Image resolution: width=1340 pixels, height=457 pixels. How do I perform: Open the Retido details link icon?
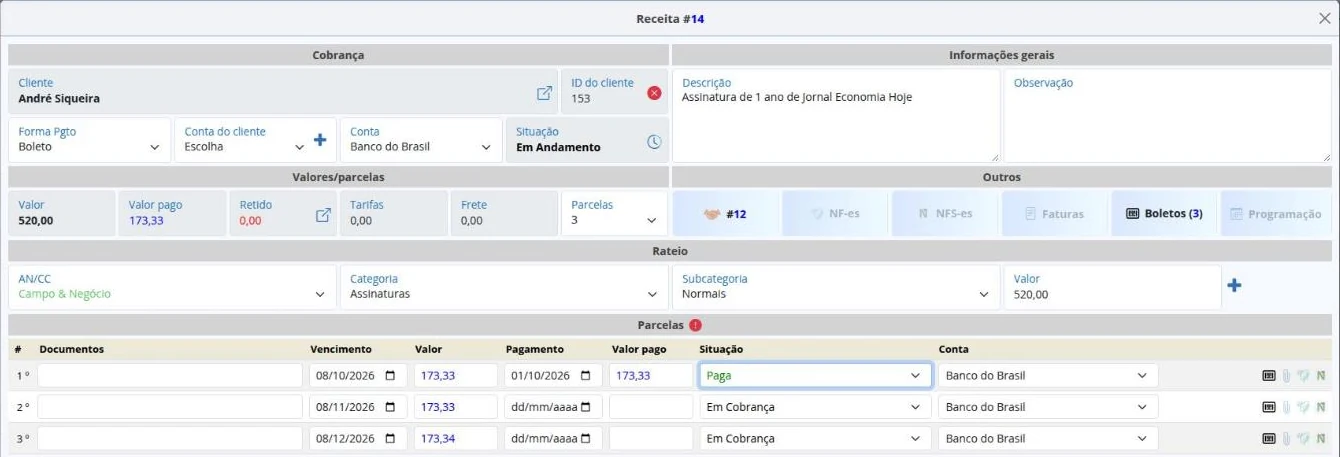[x=323, y=215]
